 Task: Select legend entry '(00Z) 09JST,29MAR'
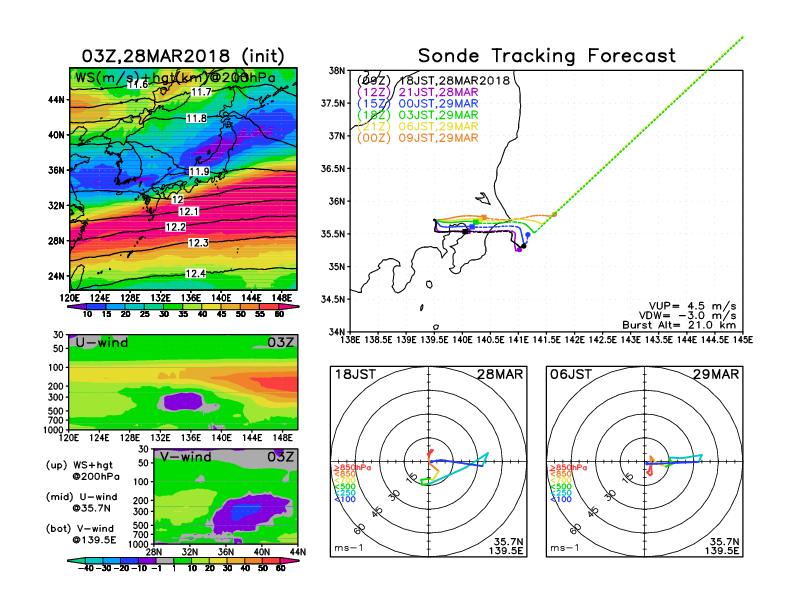click(417, 138)
